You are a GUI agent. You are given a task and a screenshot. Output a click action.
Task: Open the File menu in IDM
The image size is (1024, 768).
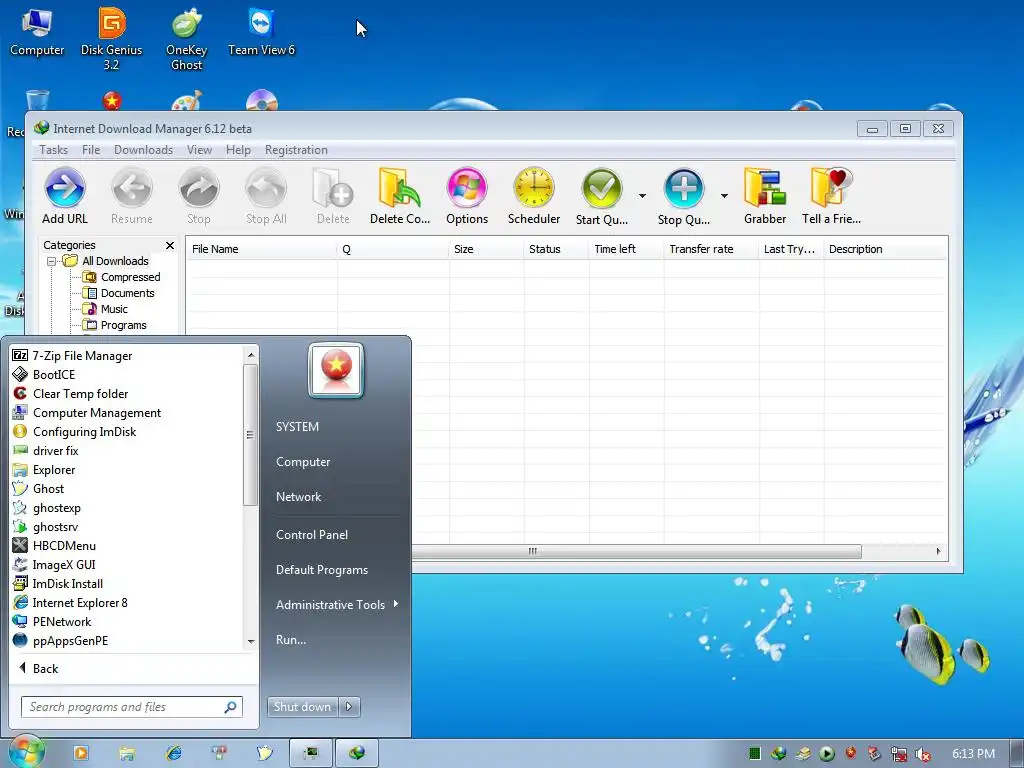[91, 150]
